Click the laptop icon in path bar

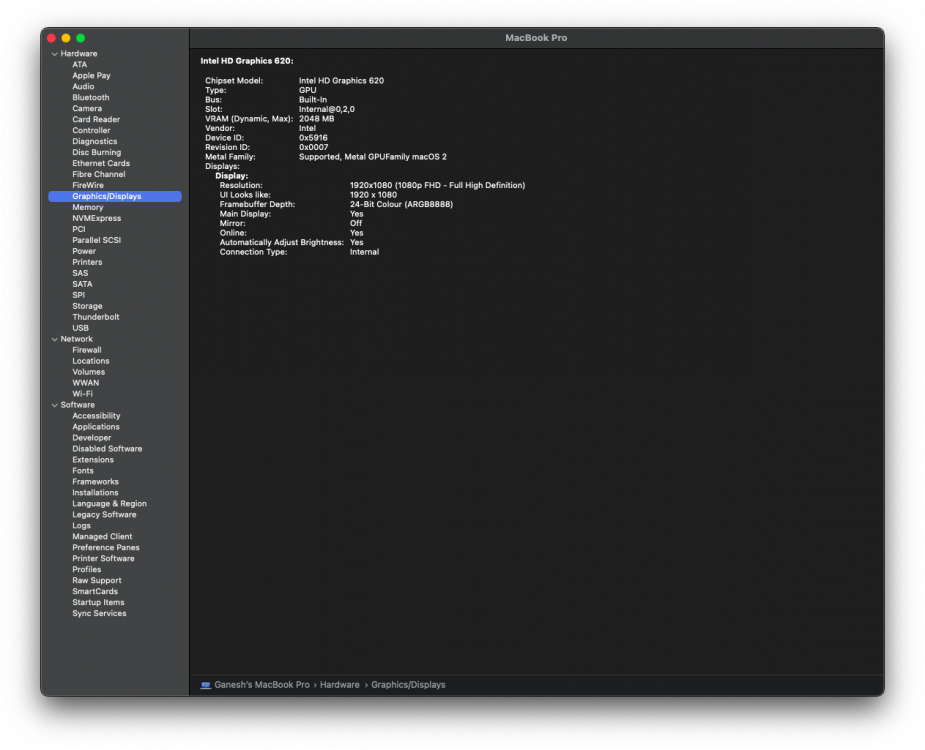click(205, 685)
